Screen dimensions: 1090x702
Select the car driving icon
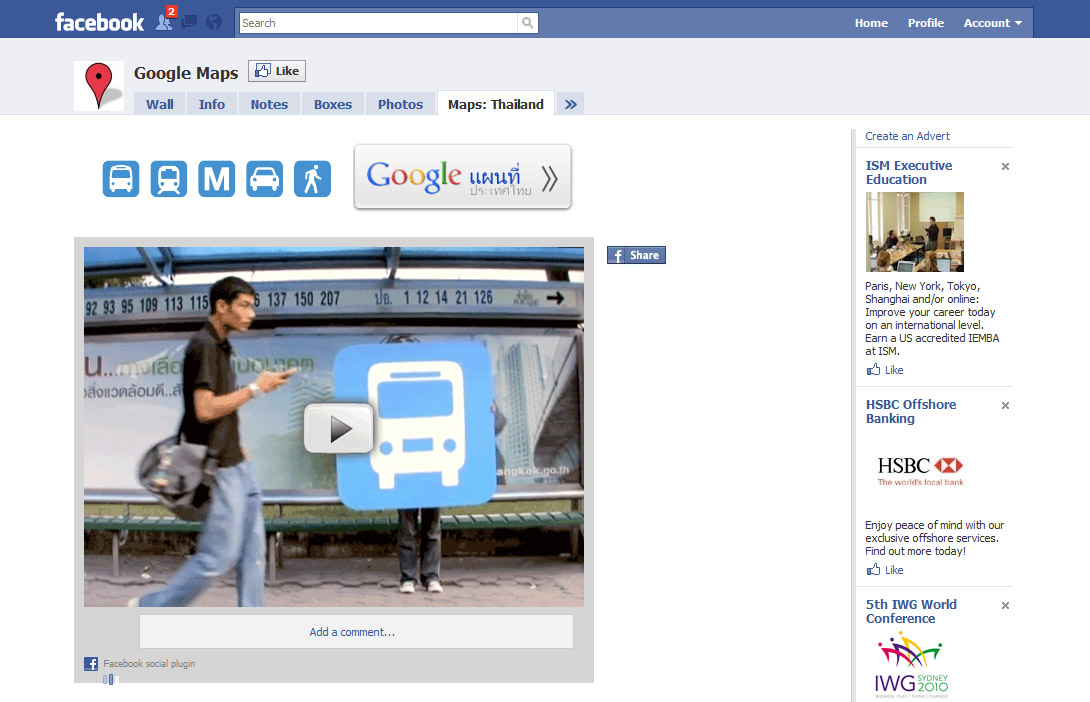coord(264,179)
